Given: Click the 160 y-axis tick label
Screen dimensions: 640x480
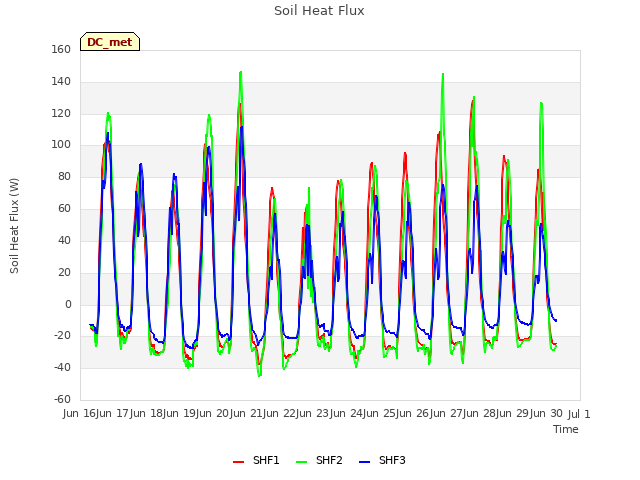Looking at the screenshot, I should pyautogui.click(x=61, y=49).
